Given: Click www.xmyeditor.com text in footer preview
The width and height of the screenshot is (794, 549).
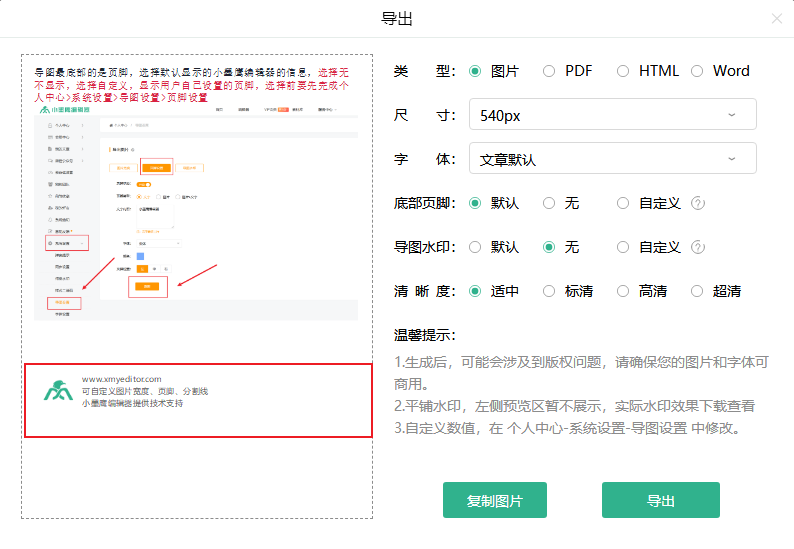Looking at the screenshot, I should pyautogui.click(x=122, y=379).
